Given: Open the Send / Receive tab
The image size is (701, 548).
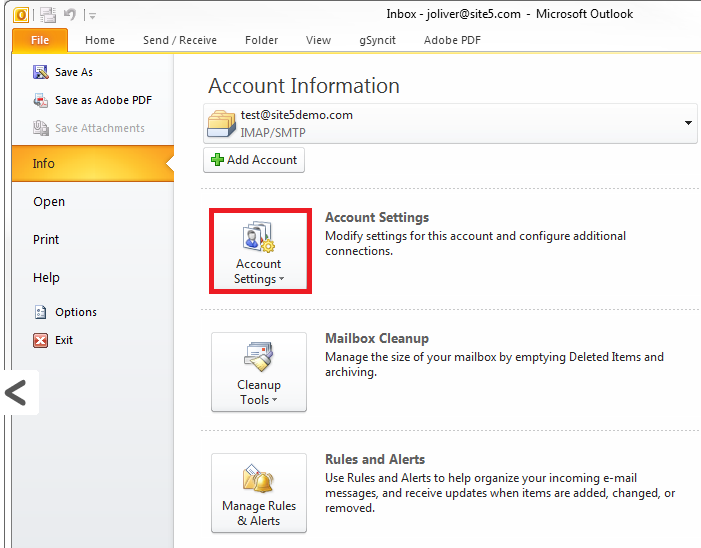Looking at the screenshot, I should [x=179, y=40].
